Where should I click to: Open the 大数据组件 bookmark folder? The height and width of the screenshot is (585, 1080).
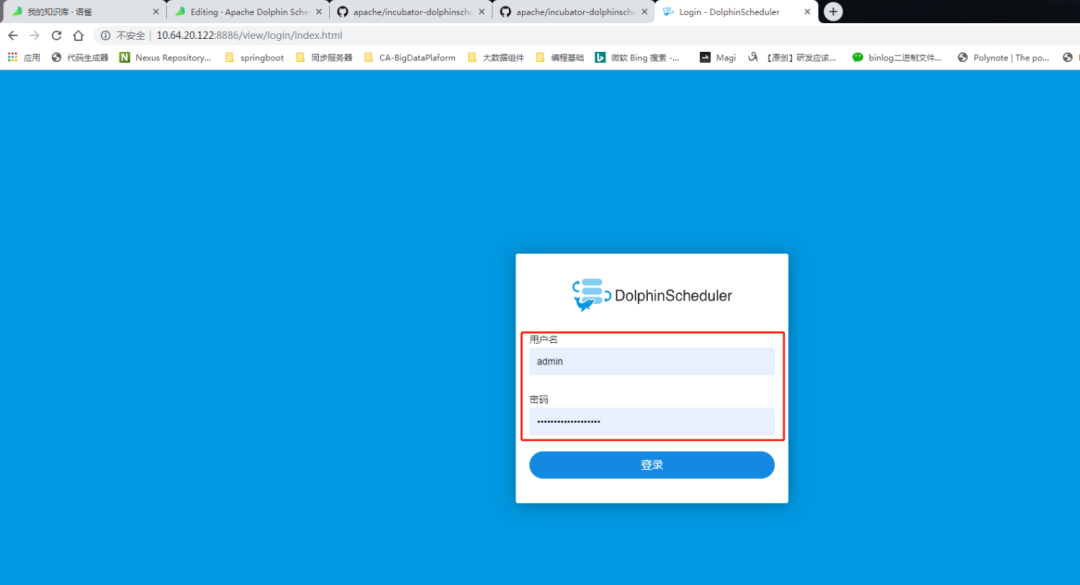496,58
